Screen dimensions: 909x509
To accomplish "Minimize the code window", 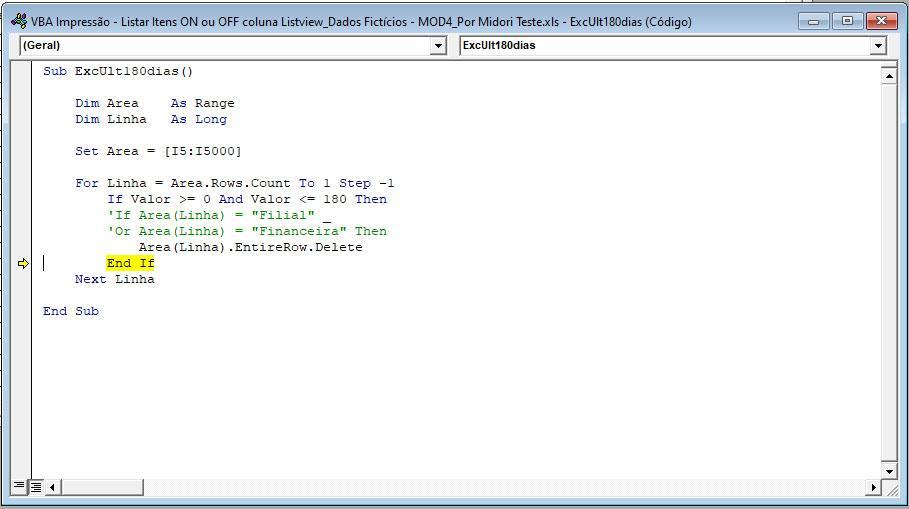I will pyautogui.click(x=813, y=21).
